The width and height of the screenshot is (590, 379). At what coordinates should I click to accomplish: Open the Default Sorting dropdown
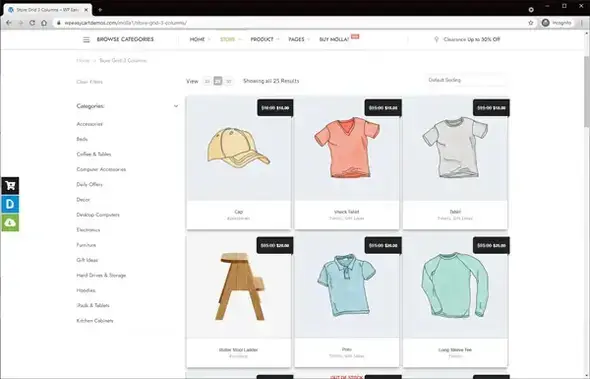pos(467,80)
